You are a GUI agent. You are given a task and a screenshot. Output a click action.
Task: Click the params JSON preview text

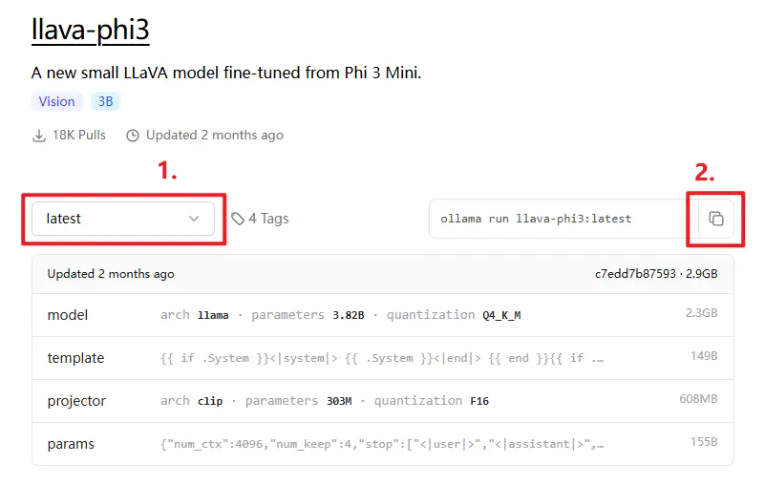coord(382,444)
